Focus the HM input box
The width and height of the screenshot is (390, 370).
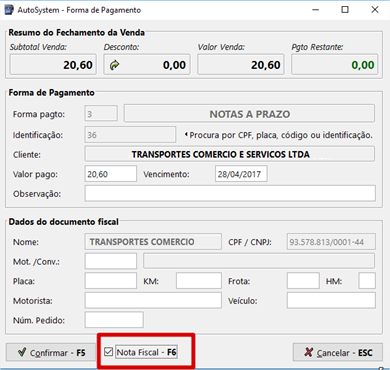(367, 281)
